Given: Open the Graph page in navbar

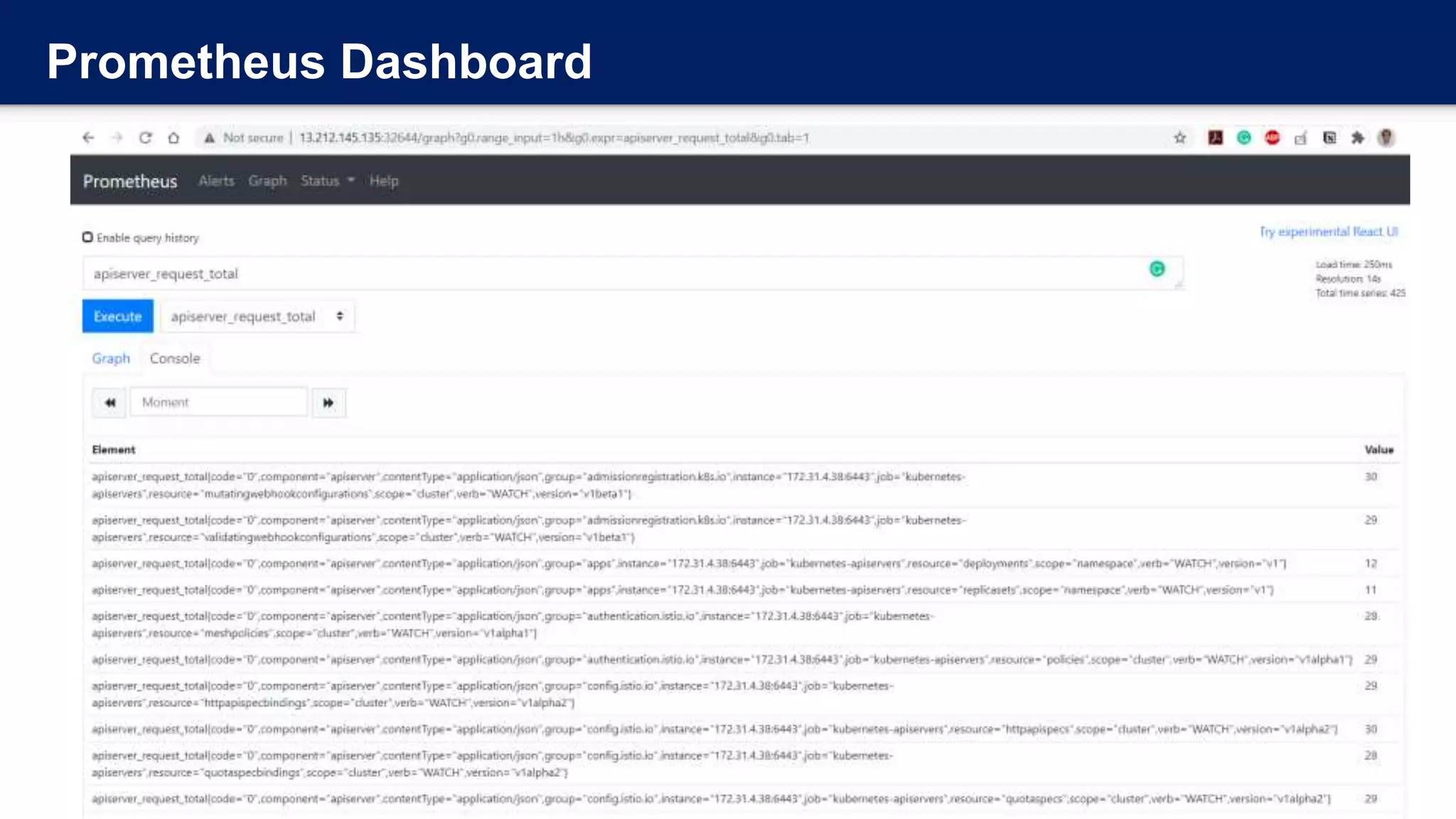Looking at the screenshot, I should click(267, 181).
